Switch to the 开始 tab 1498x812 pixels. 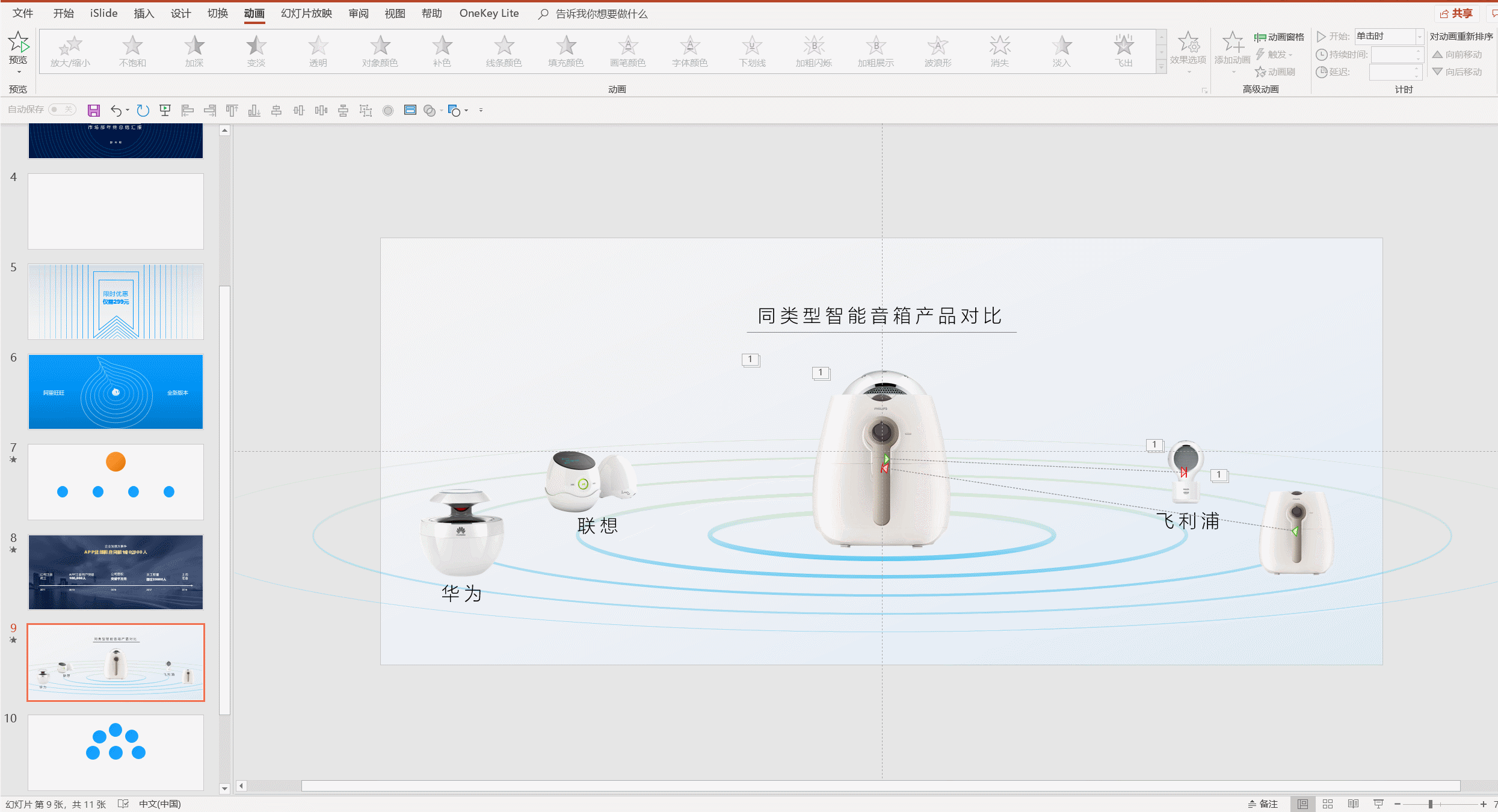[x=63, y=13]
